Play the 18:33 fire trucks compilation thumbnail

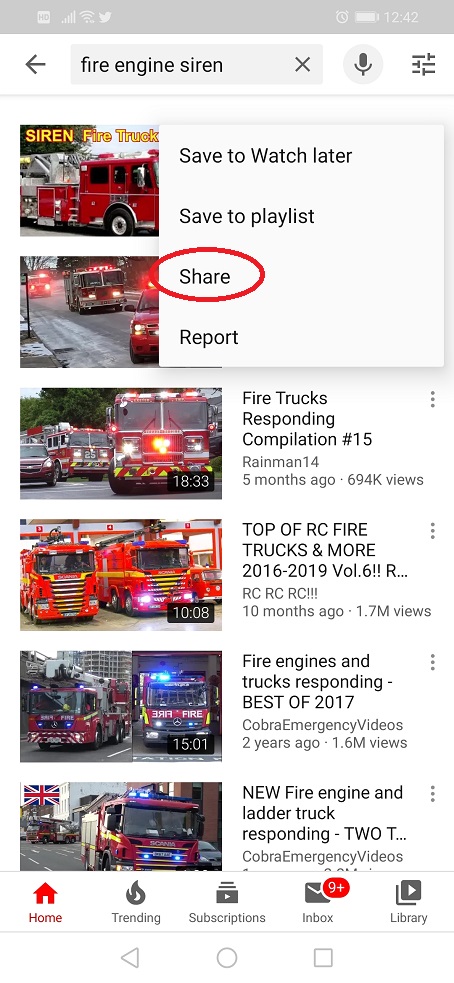tap(121, 443)
